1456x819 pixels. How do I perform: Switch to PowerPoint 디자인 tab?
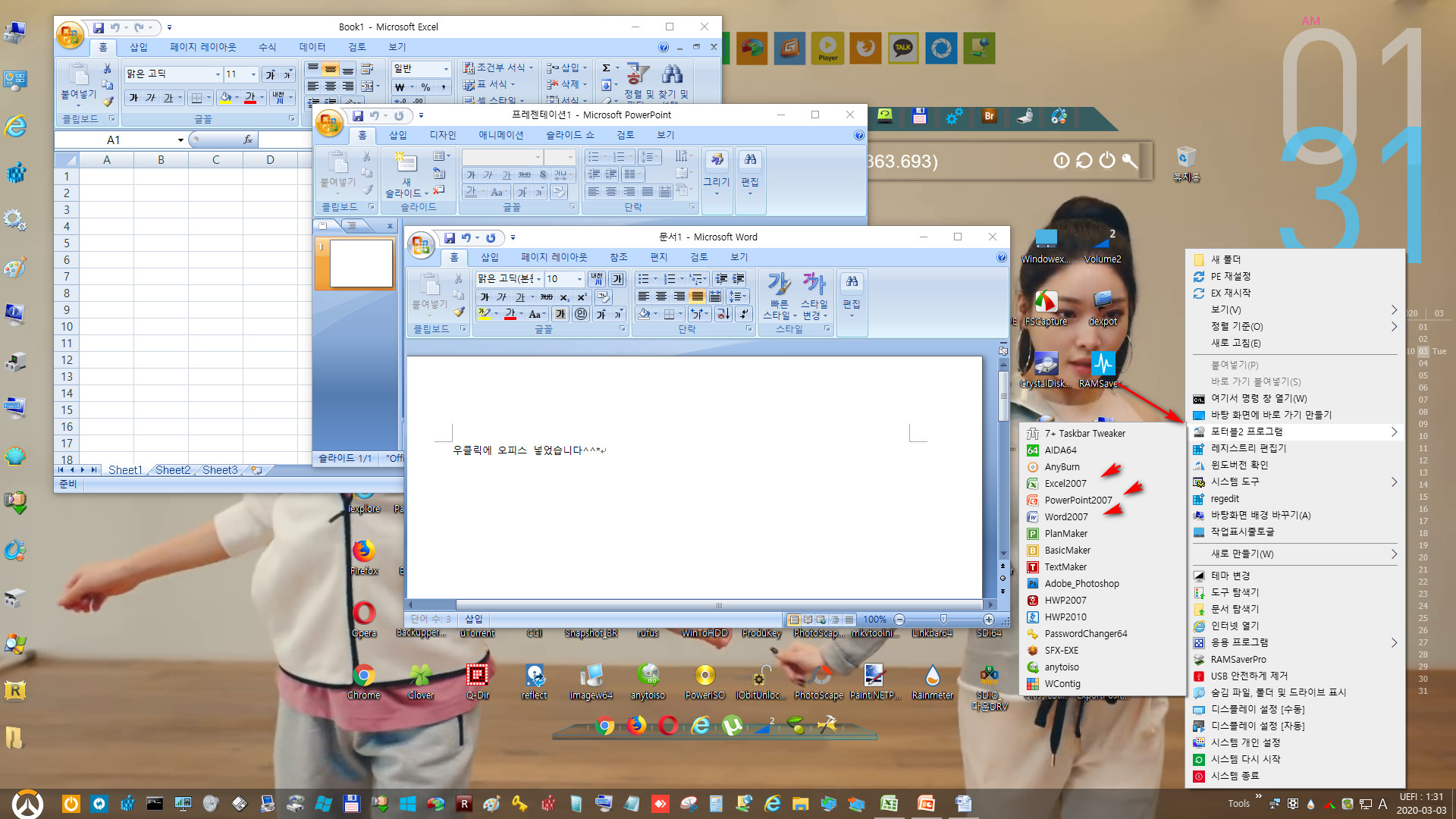(443, 135)
